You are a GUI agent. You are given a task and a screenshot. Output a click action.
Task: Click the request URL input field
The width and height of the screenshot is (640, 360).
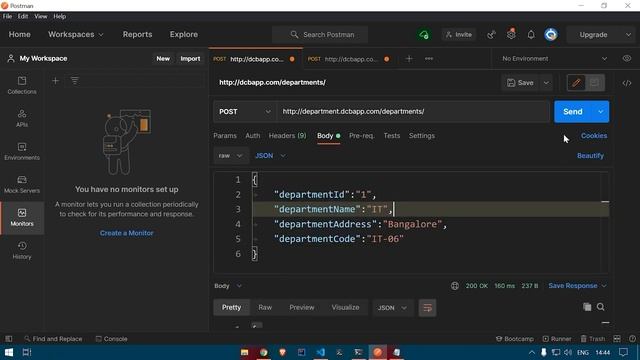click(x=413, y=112)
